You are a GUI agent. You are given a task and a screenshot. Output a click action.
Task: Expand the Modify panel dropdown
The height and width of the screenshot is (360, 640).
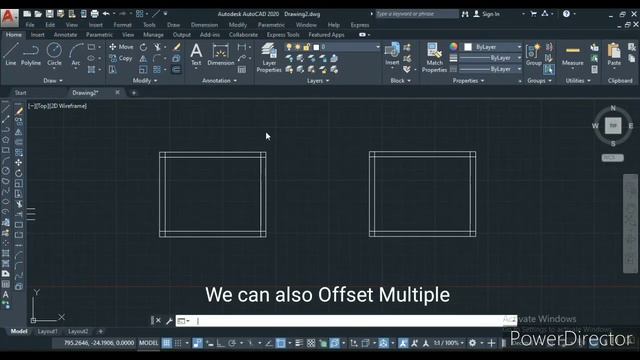coord(145,81)
